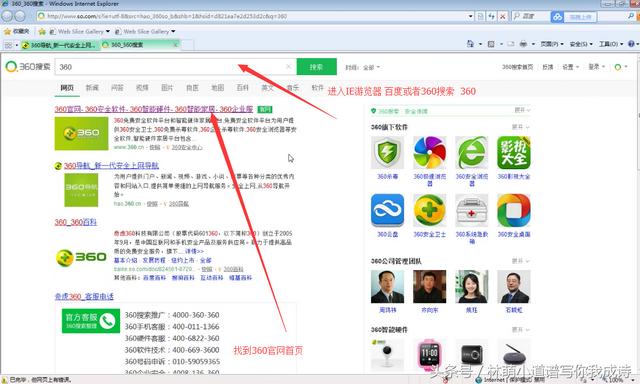Click the refresh icon beside the address bar
Image resolution: width=640 pixels, height=384 pixels.
pyautogui.click(x=492, y=16)
